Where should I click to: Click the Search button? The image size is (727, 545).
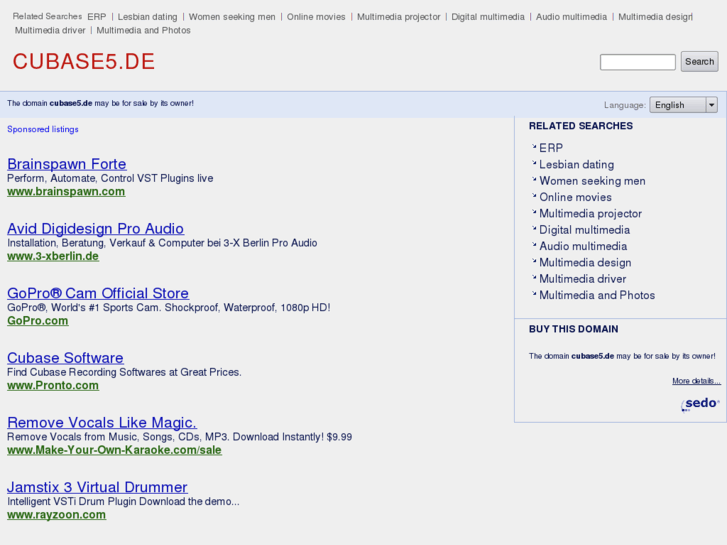tap(699, 62)
